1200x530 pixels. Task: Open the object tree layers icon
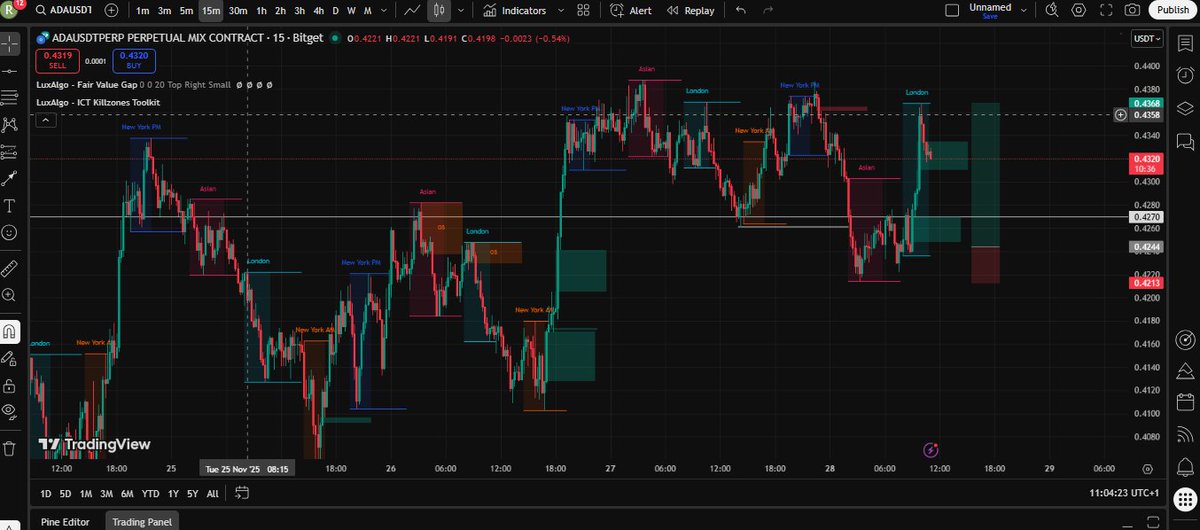click(x=1185, y=108)
